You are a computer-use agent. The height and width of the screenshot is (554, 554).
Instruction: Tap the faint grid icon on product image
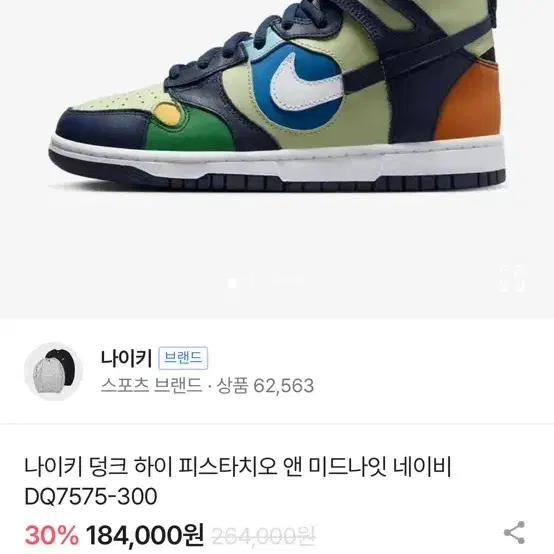(x=512, y=278)
